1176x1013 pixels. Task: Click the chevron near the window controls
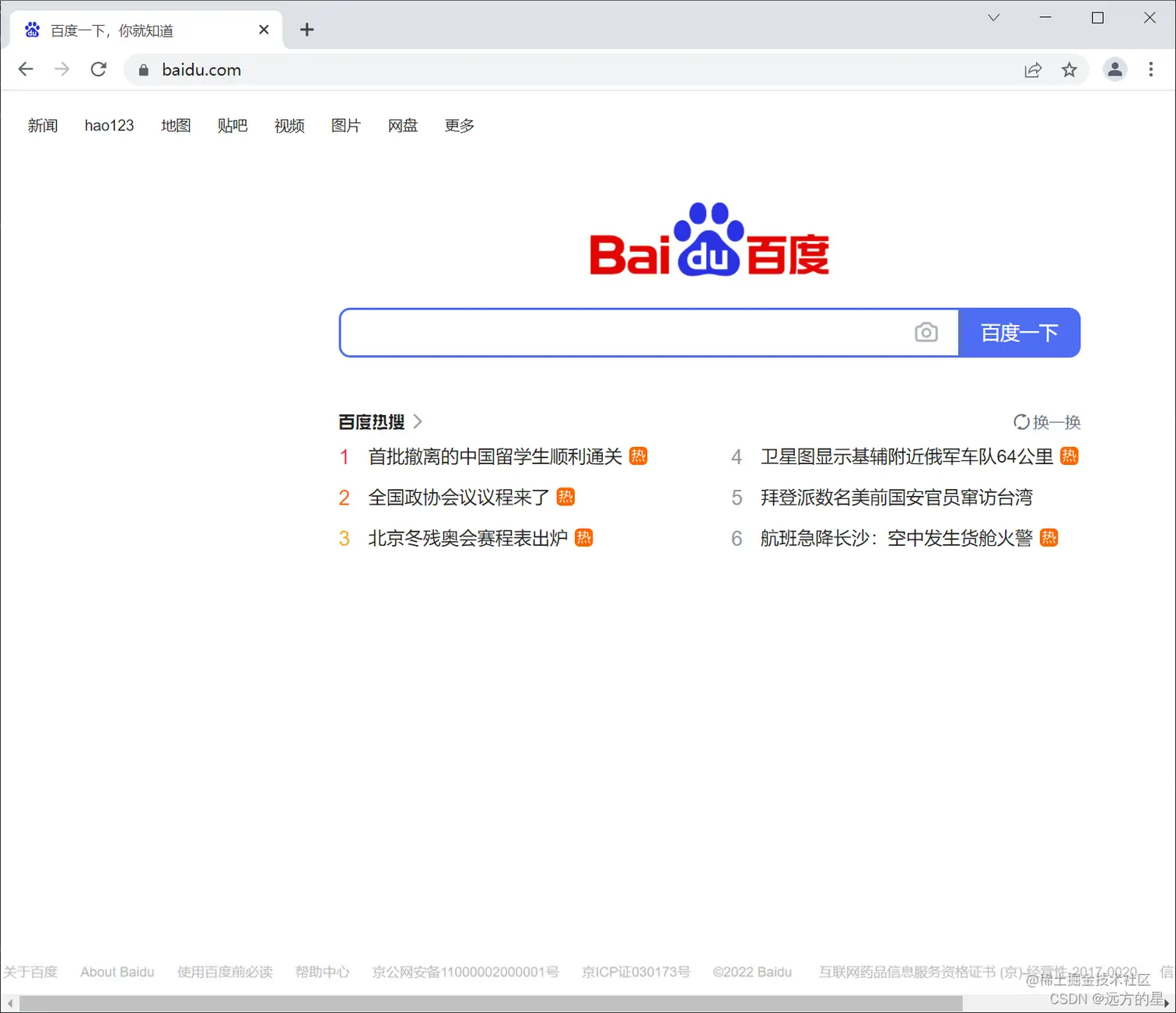(993, 17)
